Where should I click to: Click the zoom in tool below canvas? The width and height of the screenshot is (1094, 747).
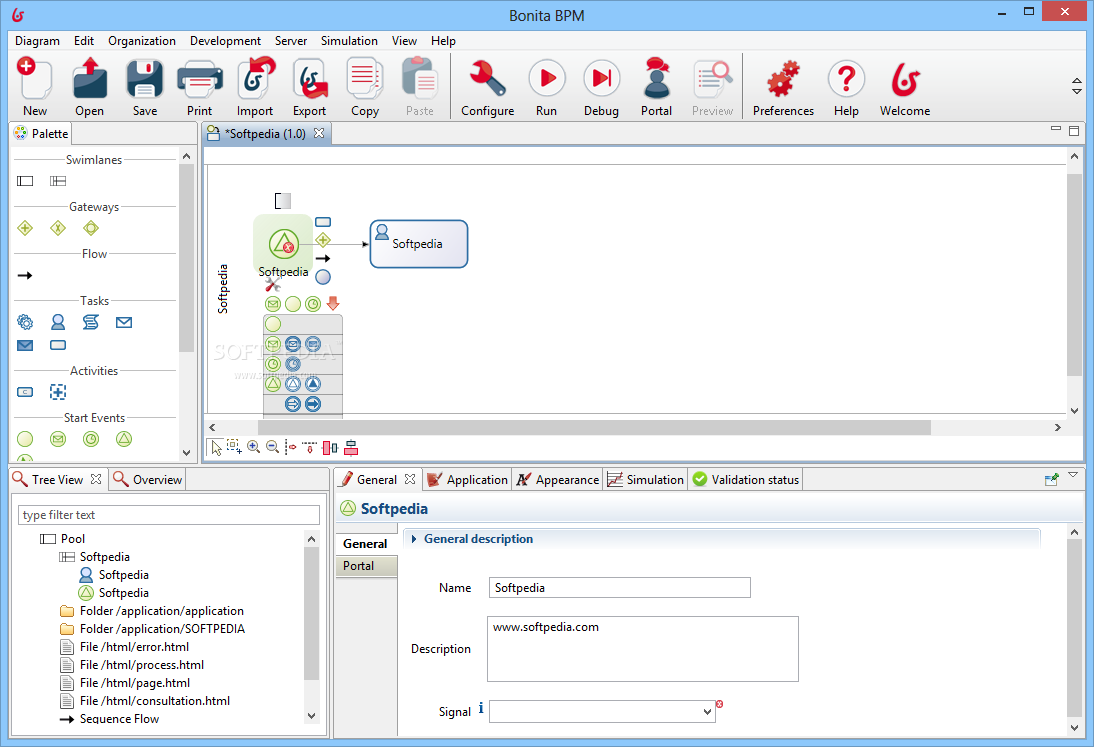254,447
